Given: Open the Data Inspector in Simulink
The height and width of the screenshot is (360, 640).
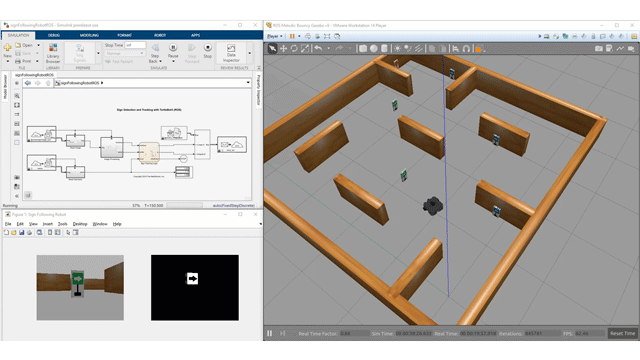Looking at the screenshot, I should click(x=231, y=53).
